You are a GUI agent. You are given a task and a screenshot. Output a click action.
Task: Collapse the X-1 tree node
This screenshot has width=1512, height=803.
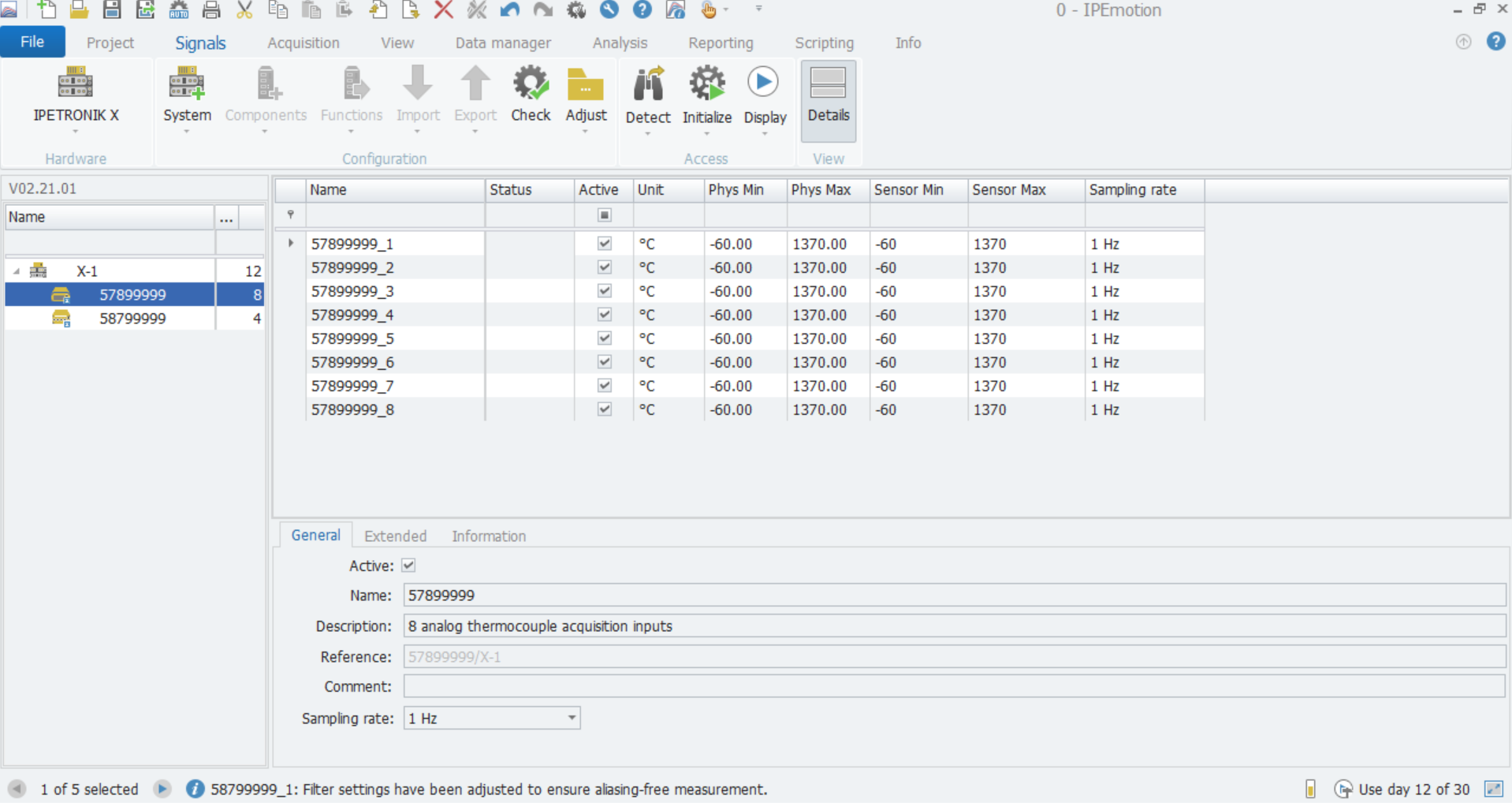coord(17,271)
